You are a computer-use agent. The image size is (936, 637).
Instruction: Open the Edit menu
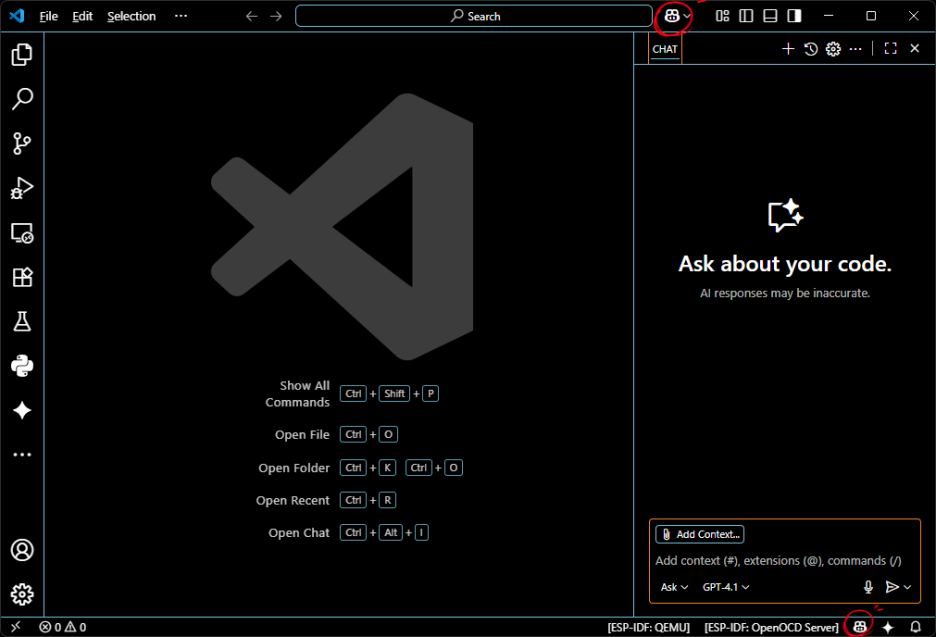click(x=82, y=16)
